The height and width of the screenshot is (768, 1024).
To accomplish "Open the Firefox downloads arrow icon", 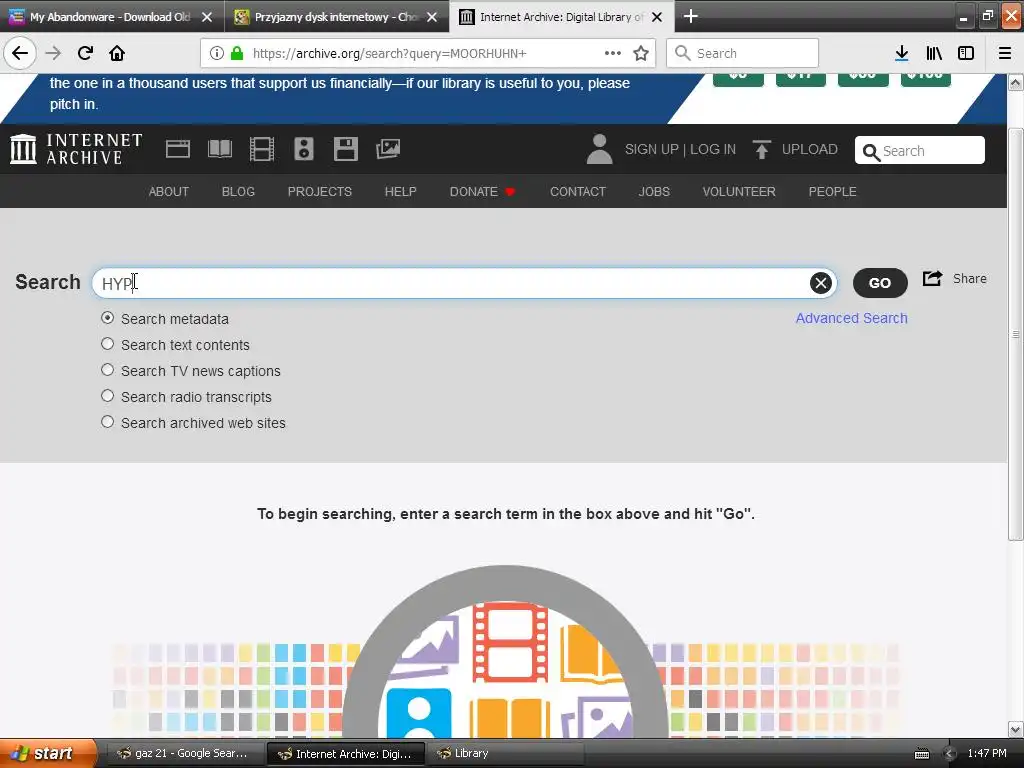I will 902,53.
